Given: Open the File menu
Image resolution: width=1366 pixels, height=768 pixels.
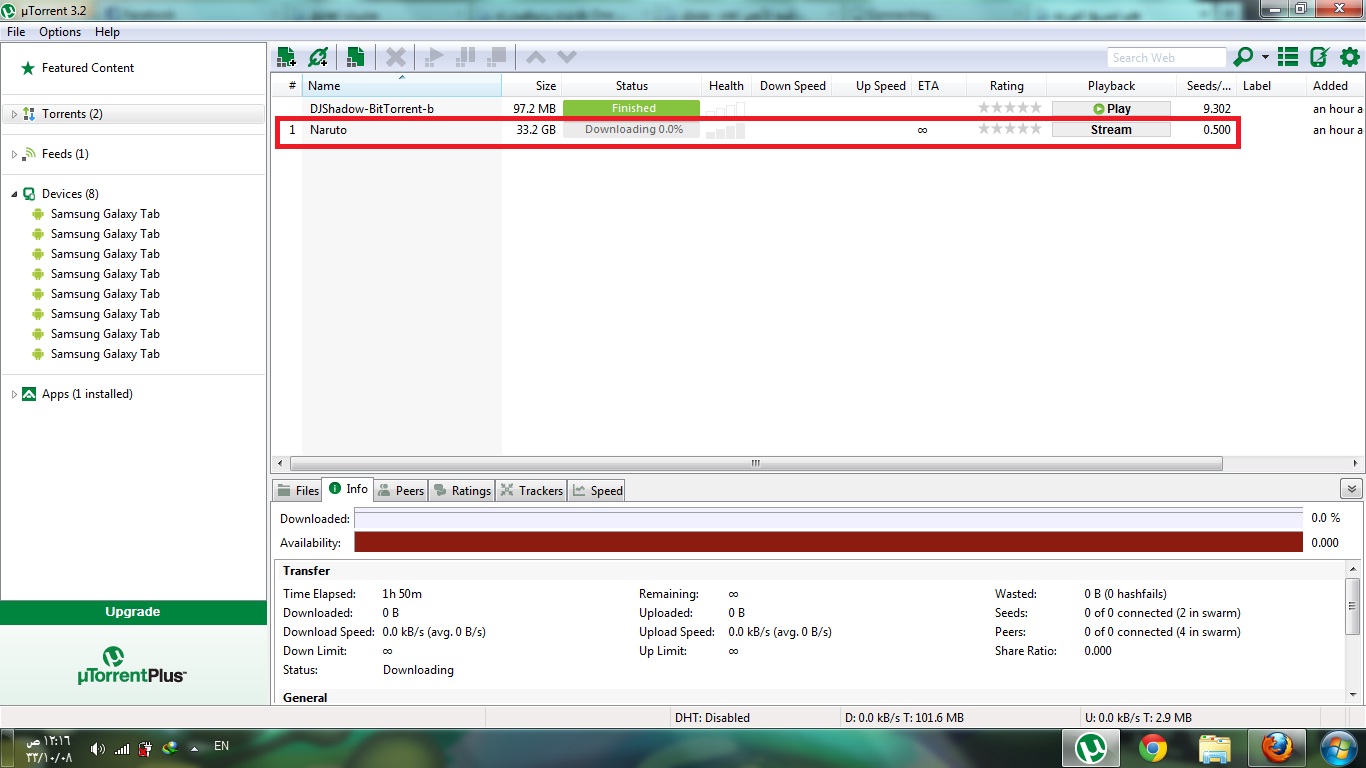Looking at the screenshot, I should click(x=16, y=32).
